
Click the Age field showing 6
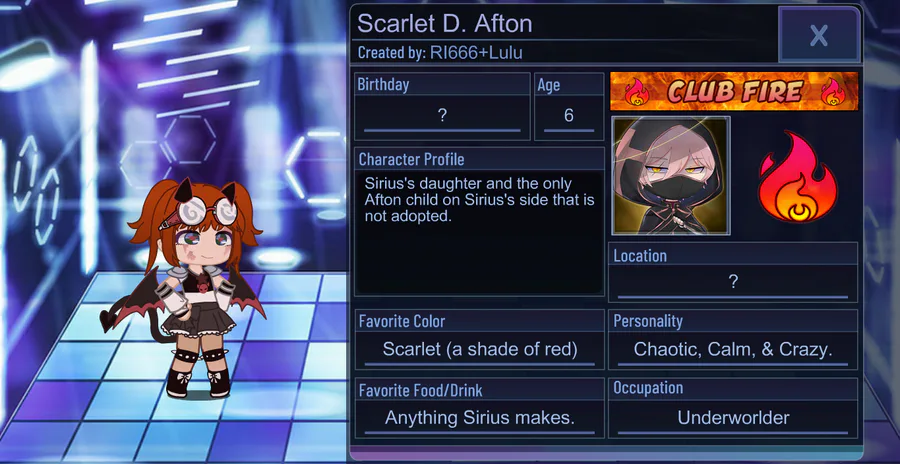[x=569, y=116]
